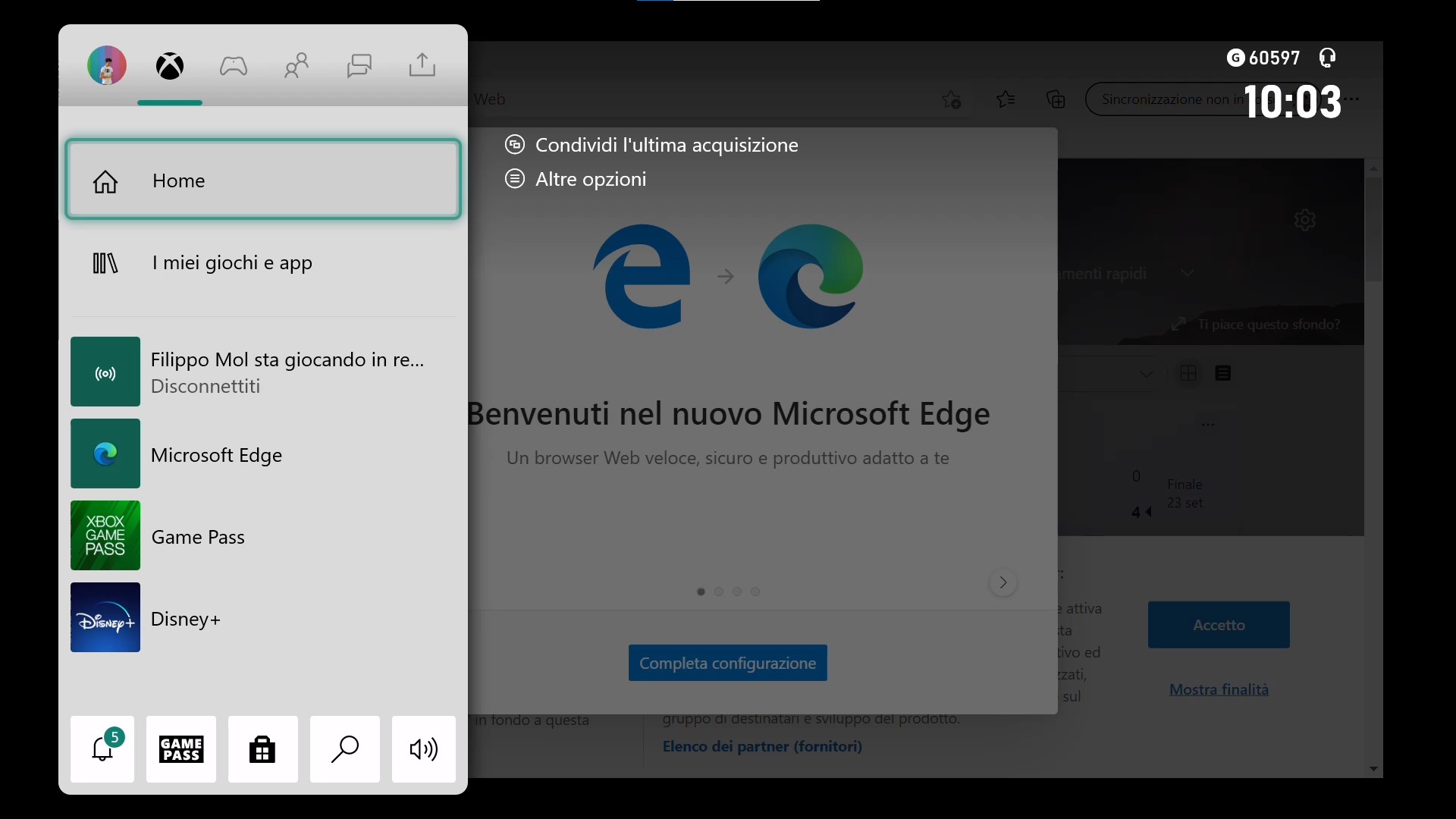Open I miei giochi e app
Image resolution: width=1456 pixels, height=819 pixels.
[x=263, y=261]
